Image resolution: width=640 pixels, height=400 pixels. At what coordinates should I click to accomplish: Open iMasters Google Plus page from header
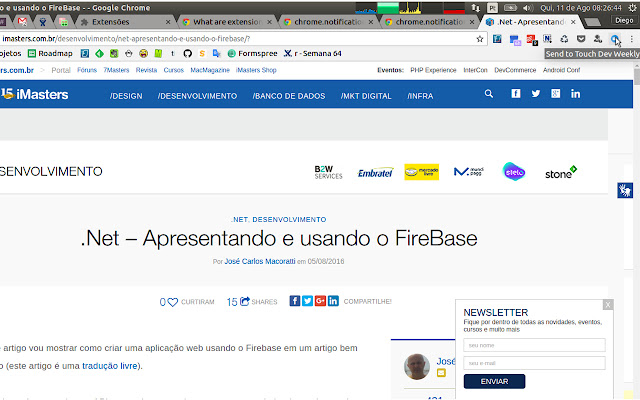tap(556, 94)
